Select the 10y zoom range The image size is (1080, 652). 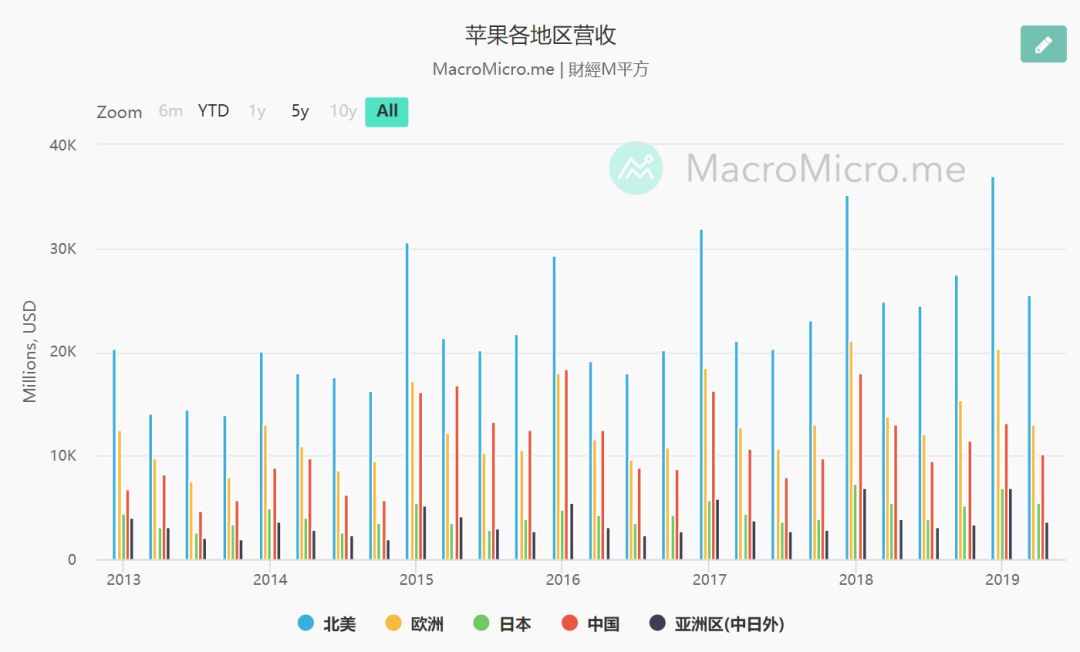[342, 111]
